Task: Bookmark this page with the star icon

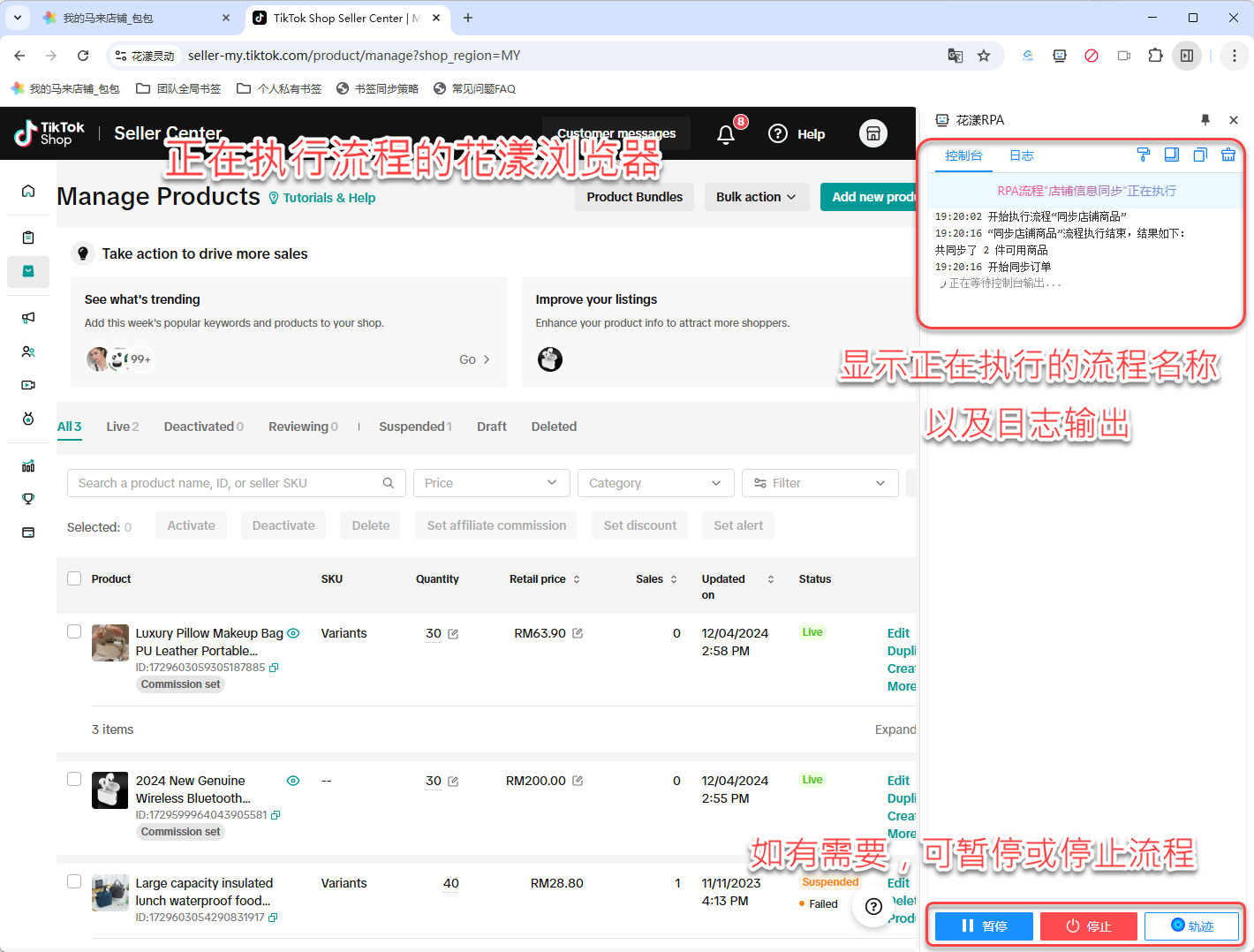Action: (x=984, y=56)
